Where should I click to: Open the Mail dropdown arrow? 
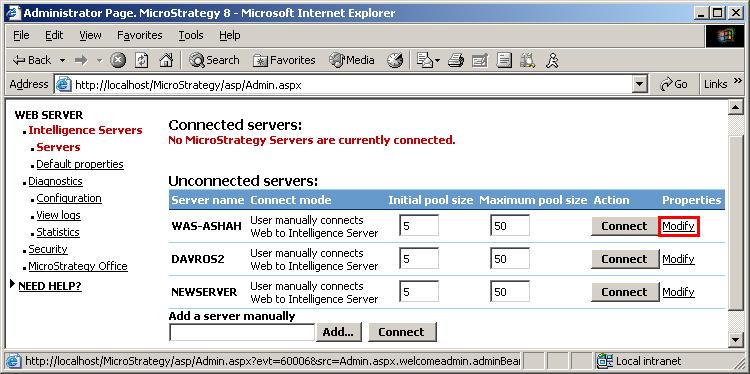[437, 61]
